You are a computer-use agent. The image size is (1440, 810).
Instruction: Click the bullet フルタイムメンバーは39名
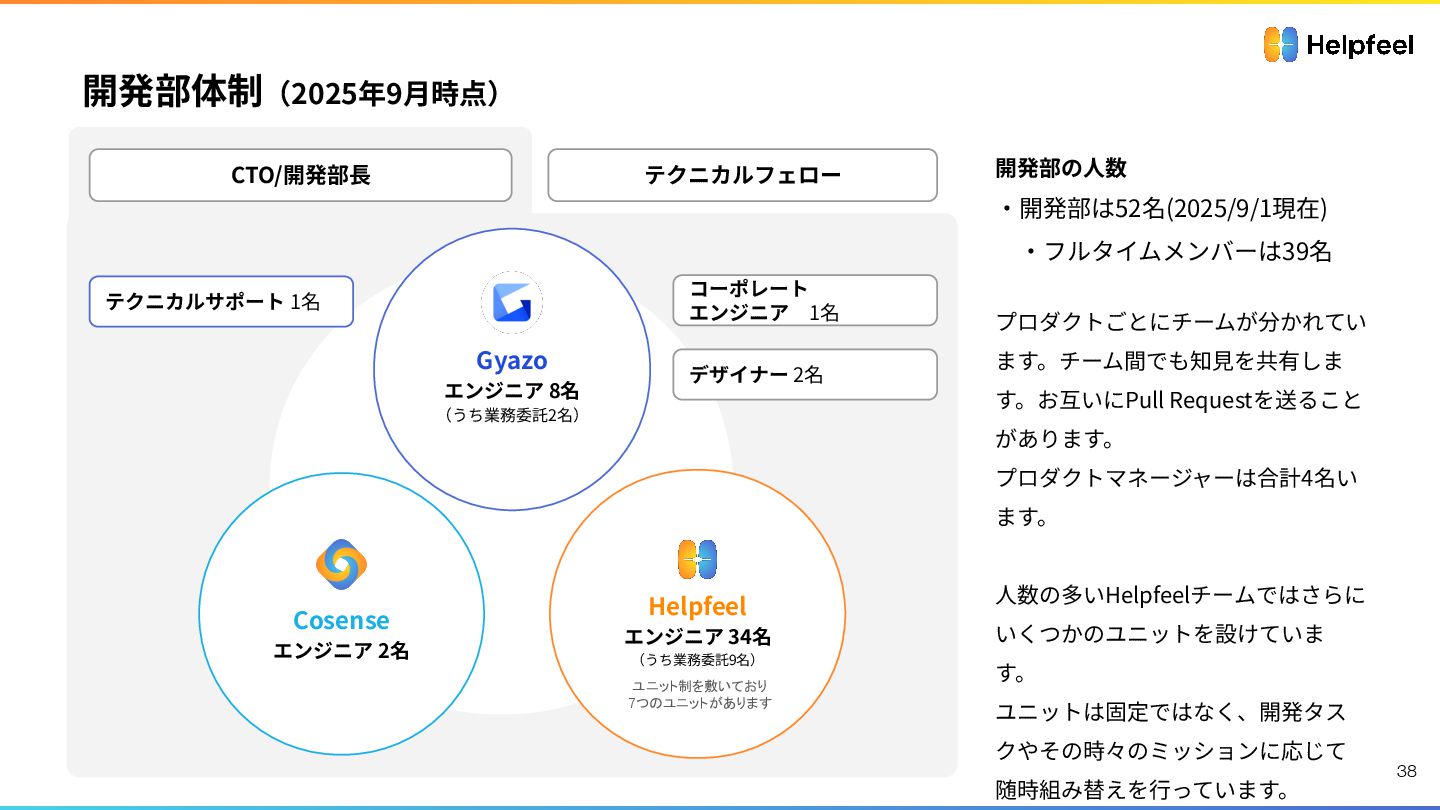click(x=1177, y=251)
